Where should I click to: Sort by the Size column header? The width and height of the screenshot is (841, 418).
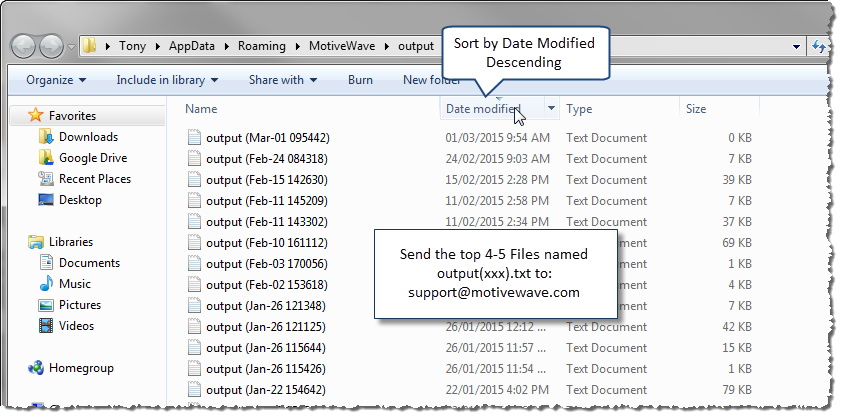(696, 109)
